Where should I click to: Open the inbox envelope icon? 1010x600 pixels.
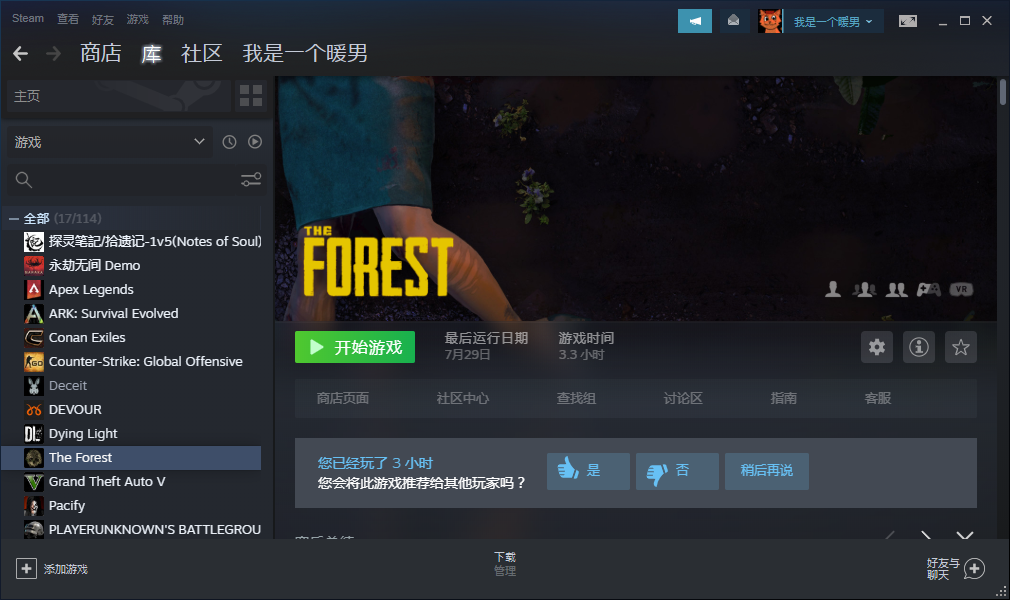coord(733,21)
